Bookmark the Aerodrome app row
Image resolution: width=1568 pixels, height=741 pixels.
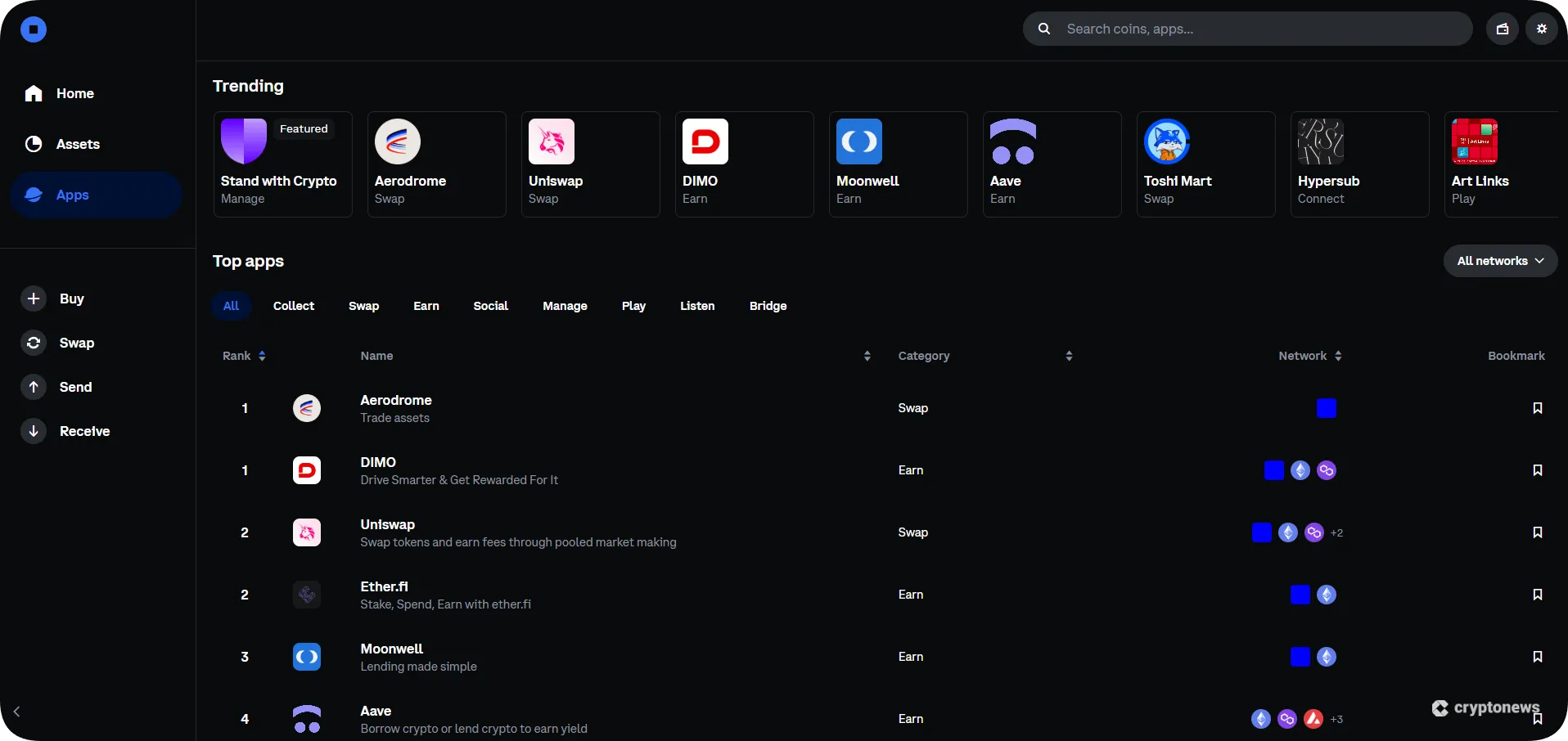pos(1537,407)
